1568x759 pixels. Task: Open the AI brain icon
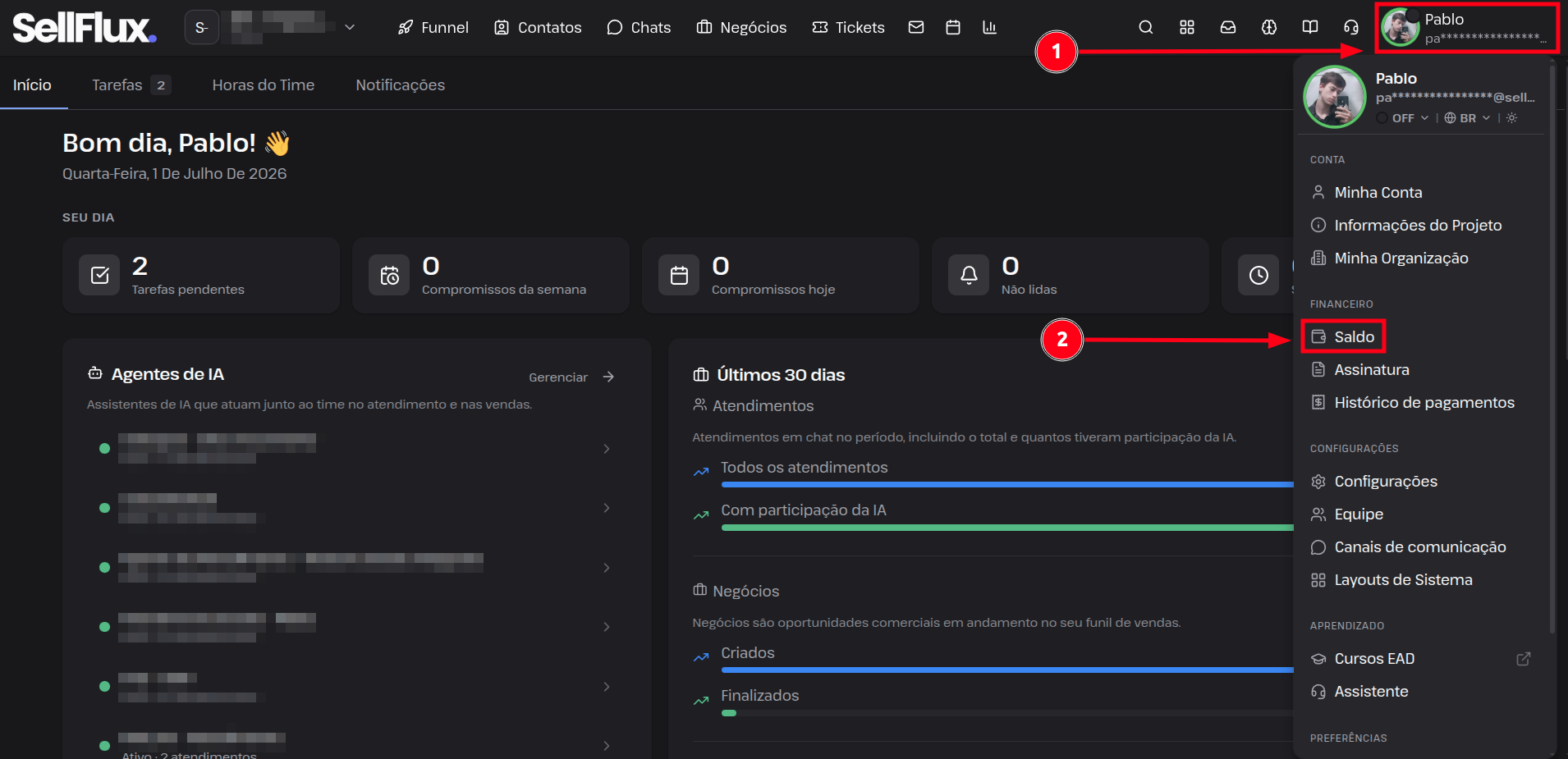(1268, 27)
